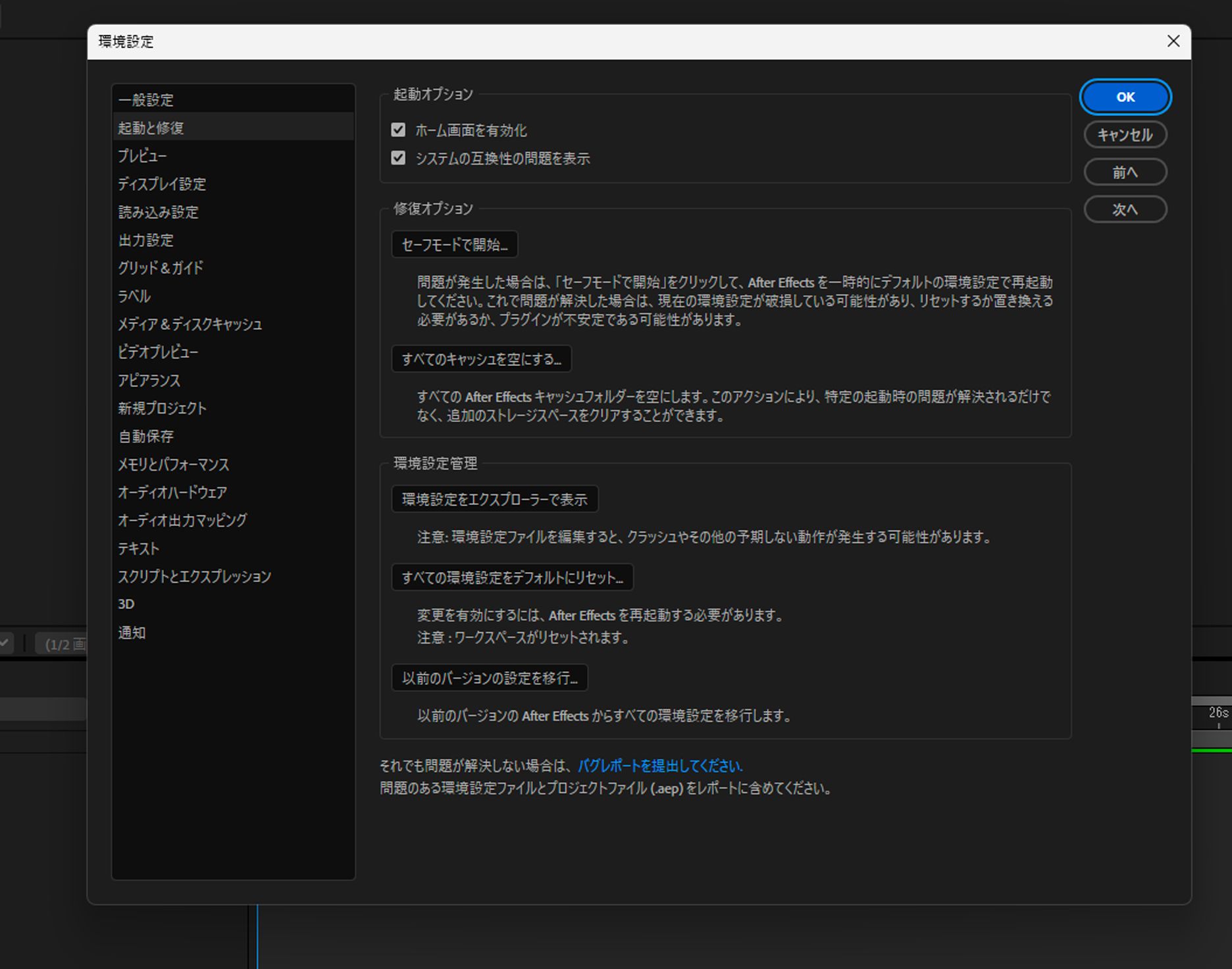Open the バグレポートを提出してください link
The height and width of the screenshot is (969, 1232).
coord(660,766)
